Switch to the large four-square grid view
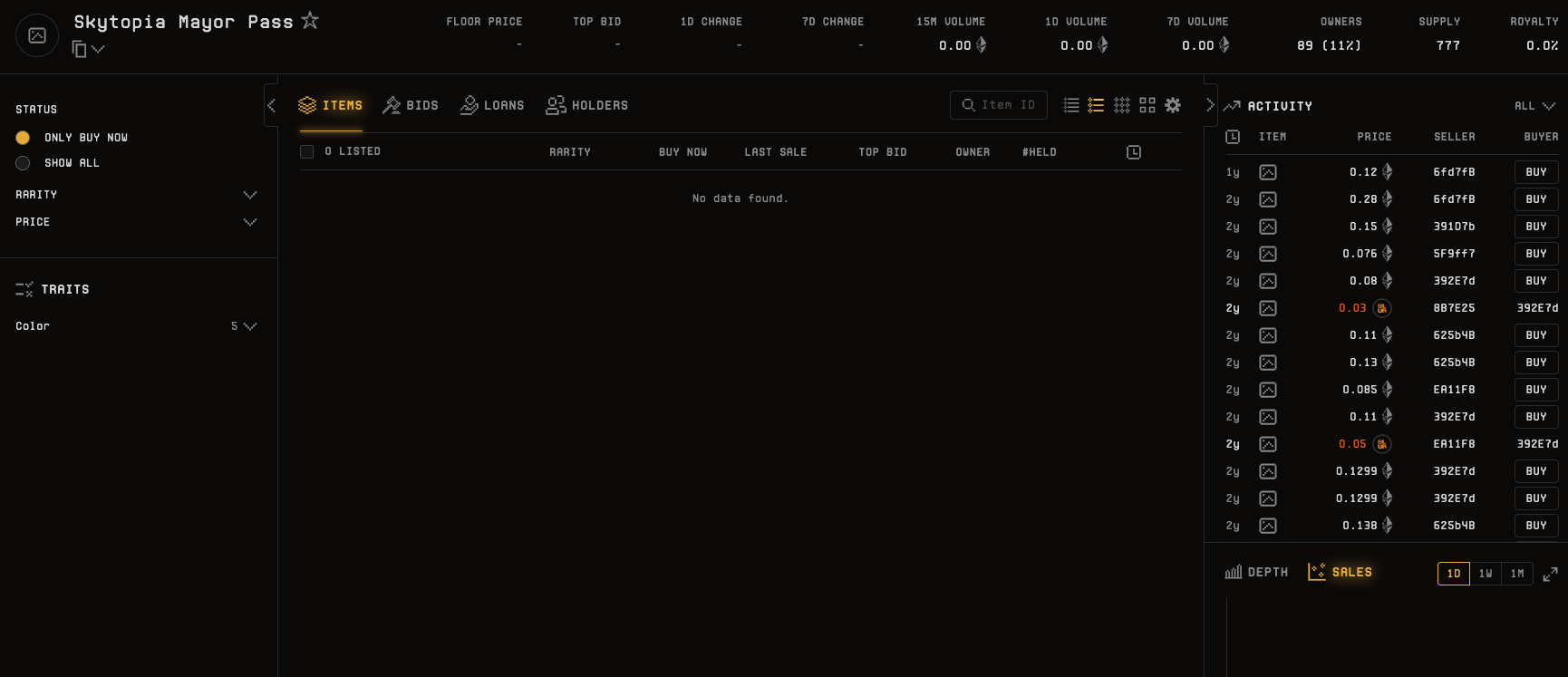 (x=1147, y=105)
